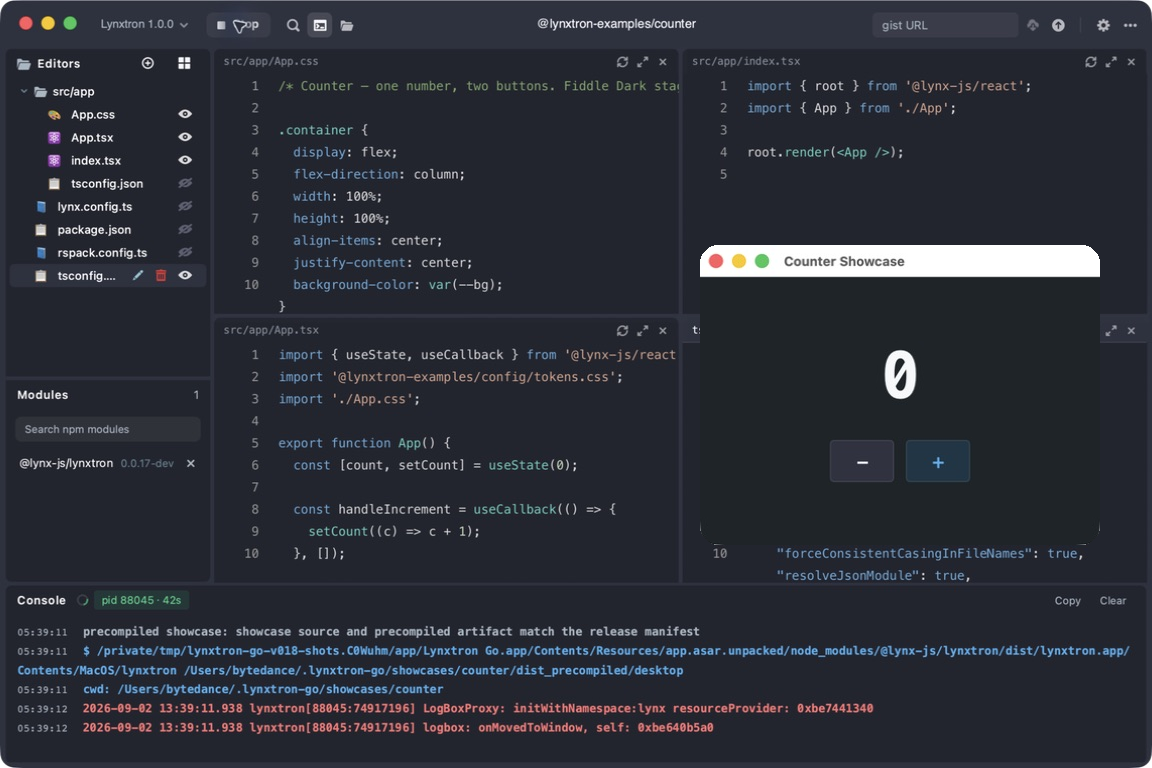
Task: Refresh the src/app/App.tsx editor panel
Action: (x=622, y=331)
